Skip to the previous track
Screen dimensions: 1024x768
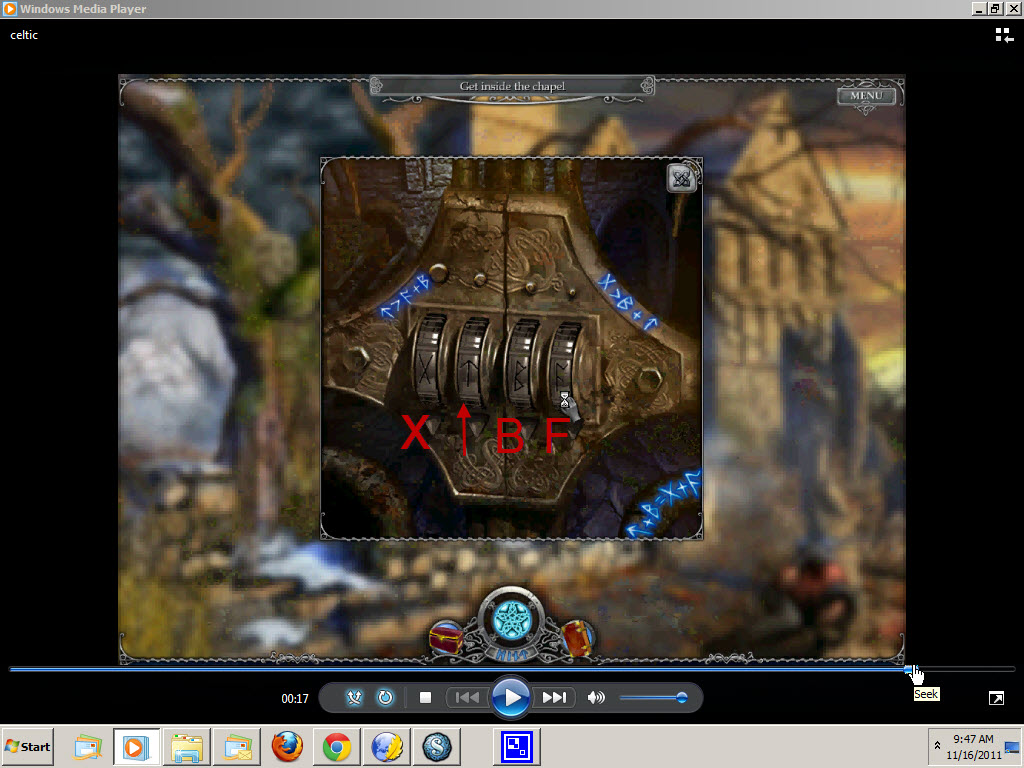pyautogui.click(x=466, y=698)
